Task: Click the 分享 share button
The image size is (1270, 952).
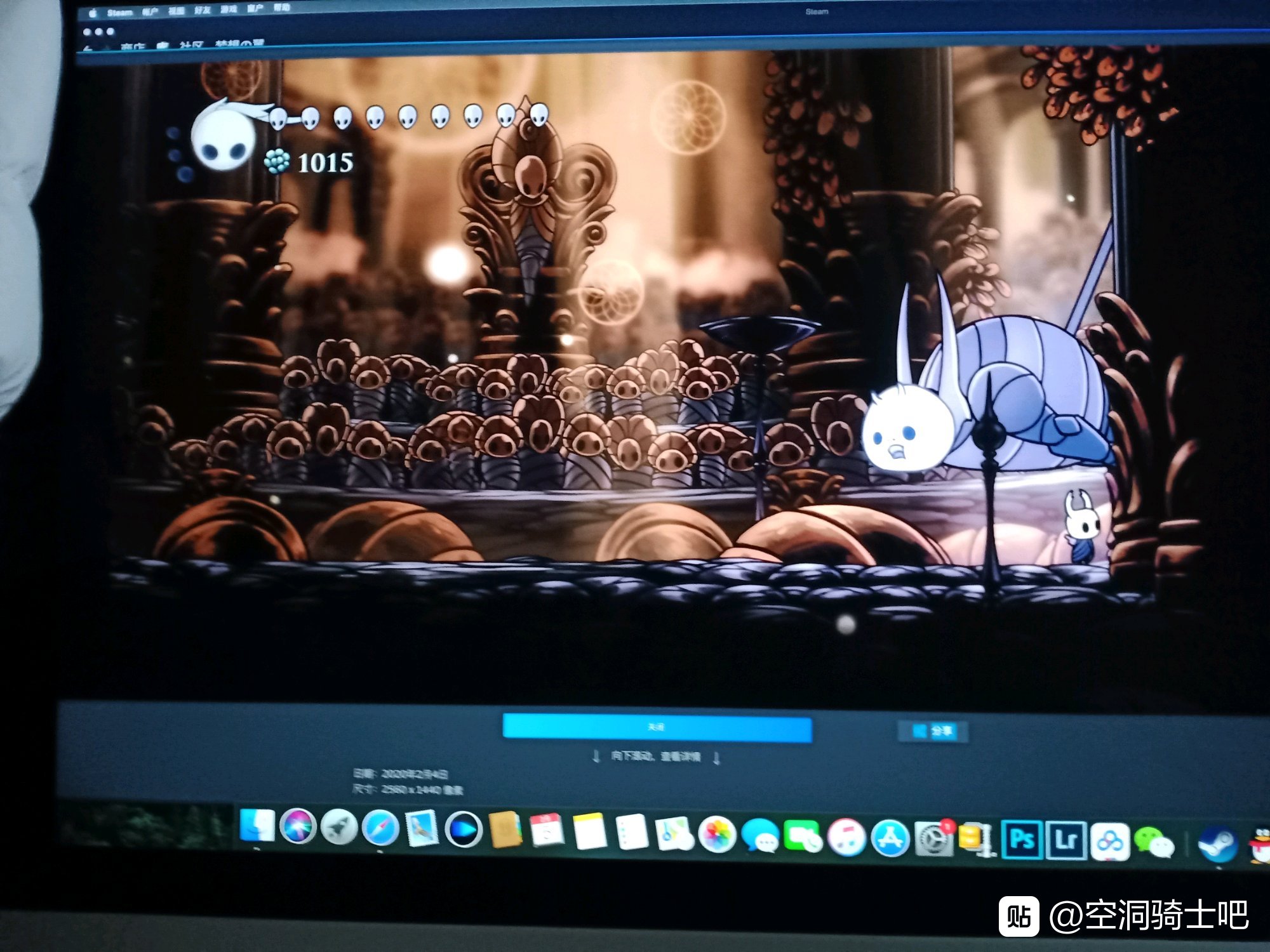Action: pos(932,731)
